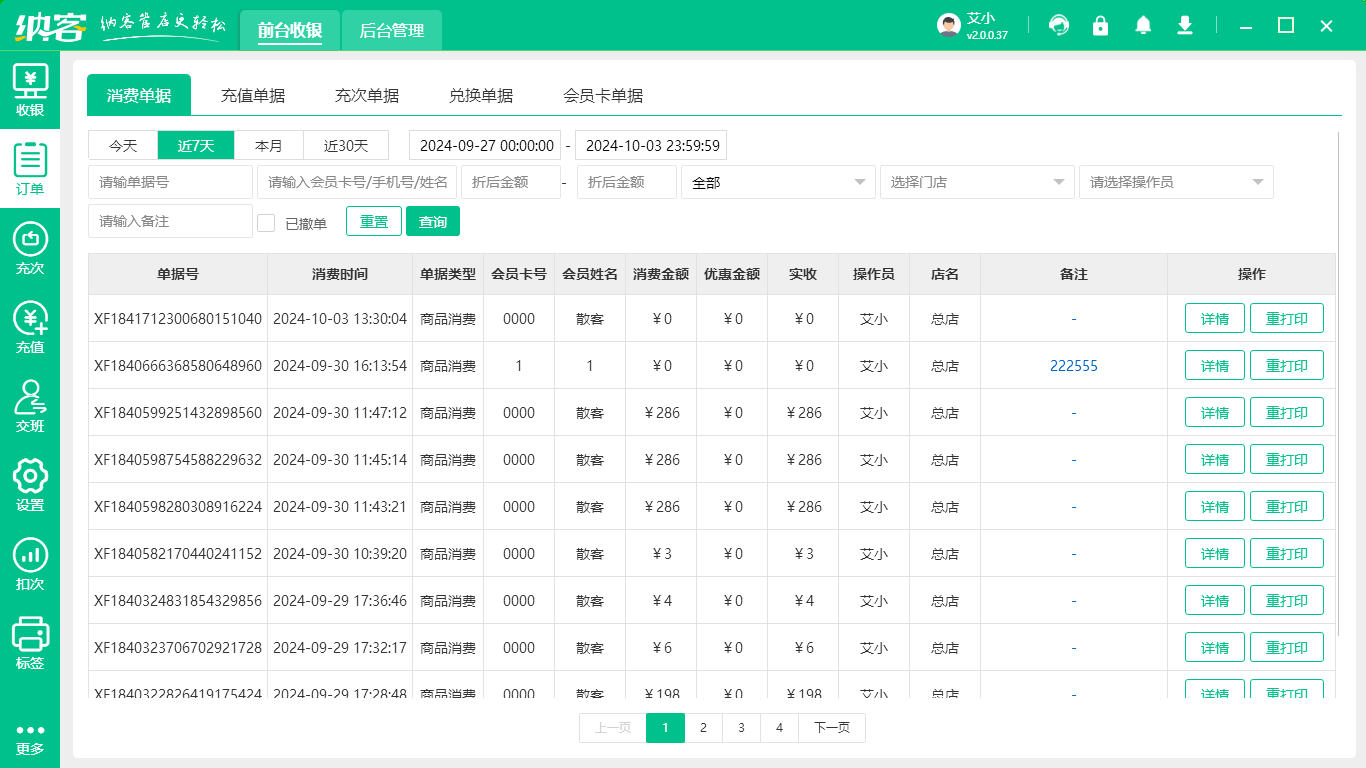
Task: Open the 后台管理 menu
Action: (x=391, y=31)
